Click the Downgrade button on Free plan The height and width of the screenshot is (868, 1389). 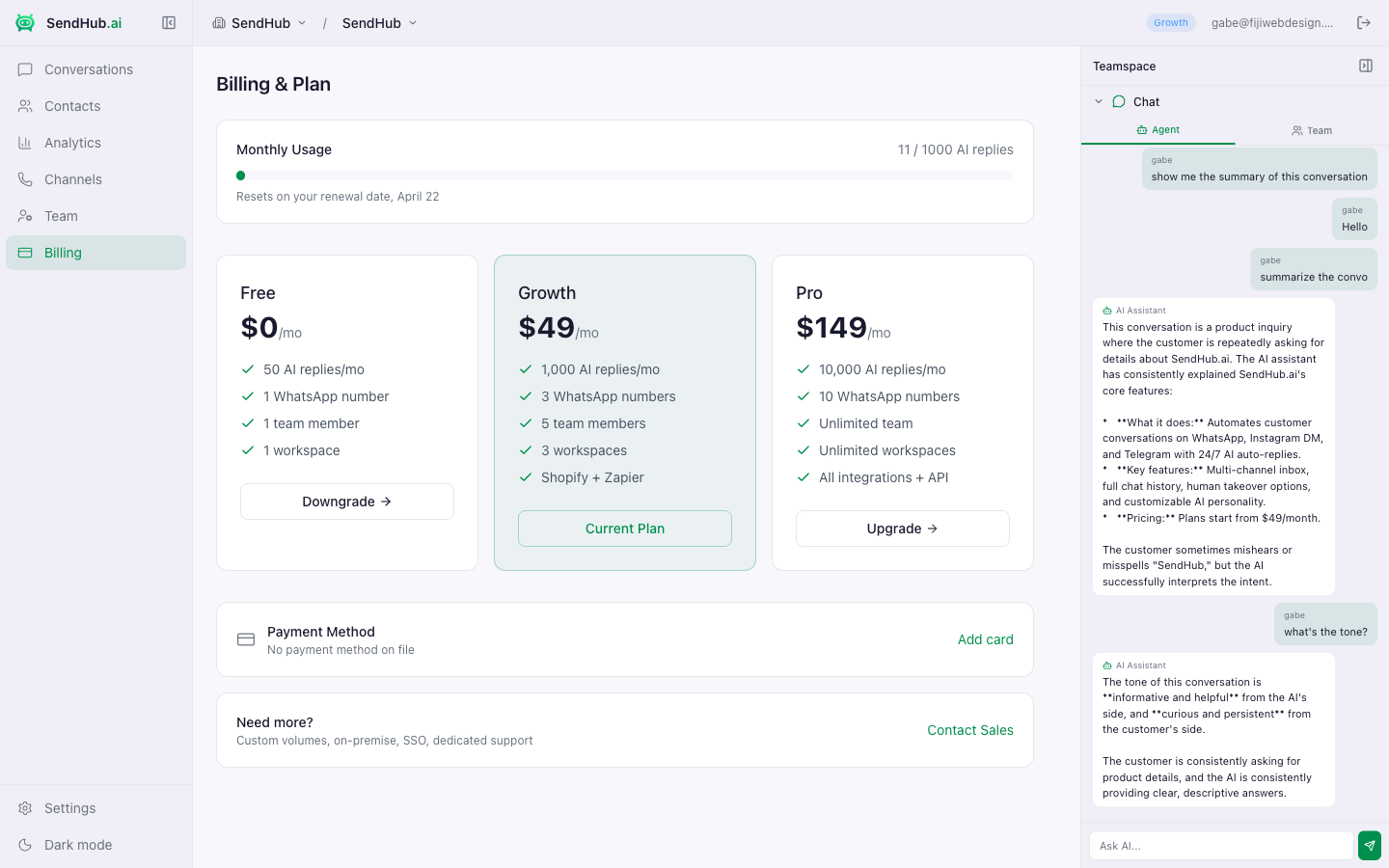(x=347, y=502)
